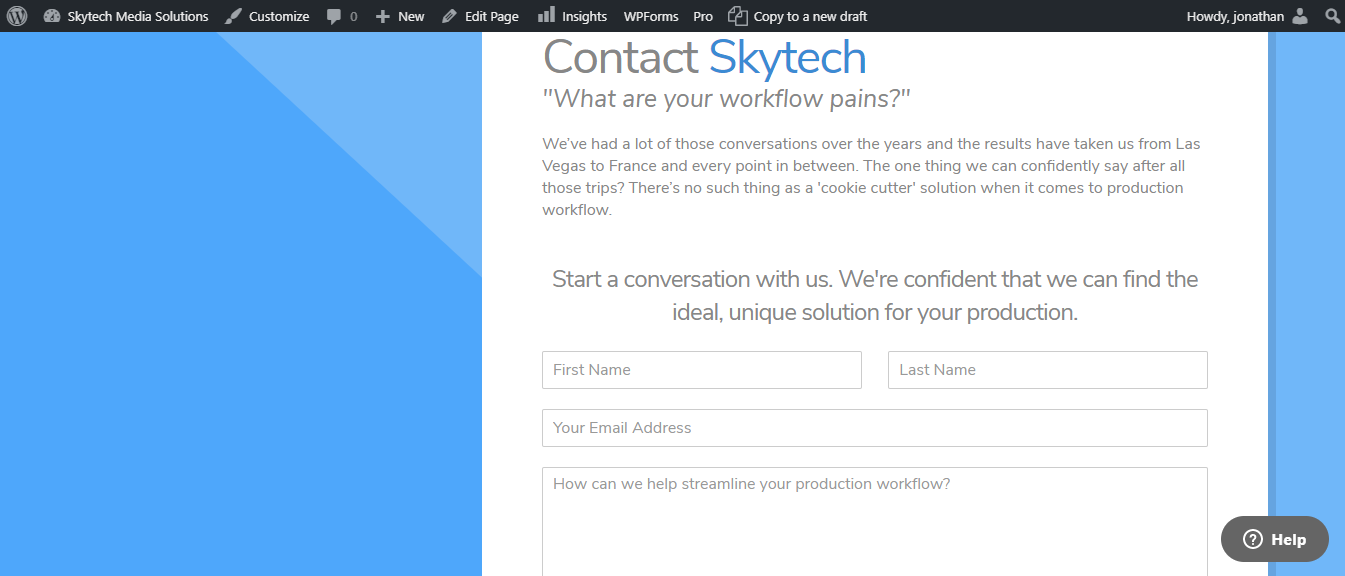Select the Pro menu item
The height and width of the screenshot is (576, 1345).
[x=703, y=16]
